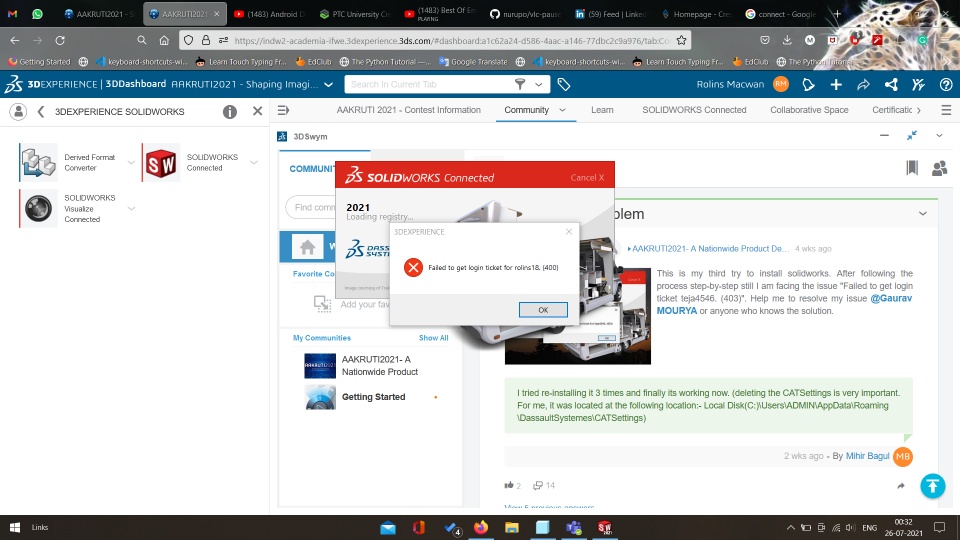Expand options for SOLIDWORKS Connected app
Screen dimensions: 960x540
click(253, 162)
